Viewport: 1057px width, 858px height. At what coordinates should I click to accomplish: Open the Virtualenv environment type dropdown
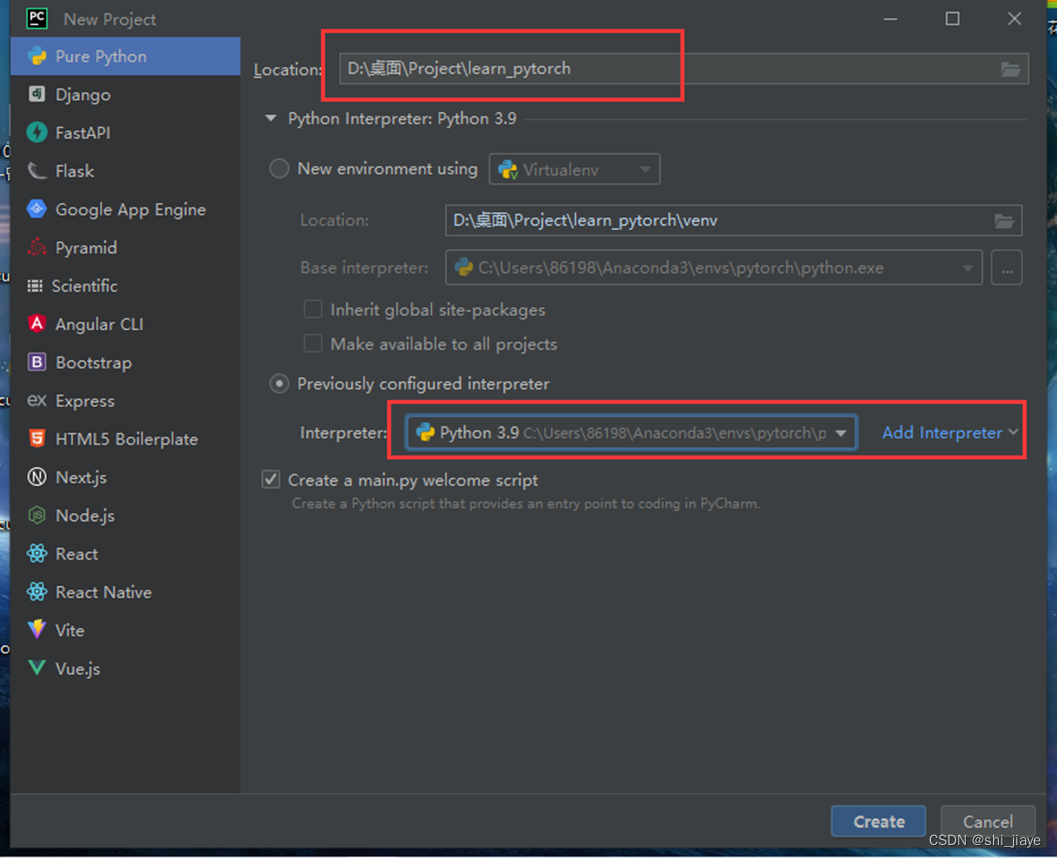574,169
